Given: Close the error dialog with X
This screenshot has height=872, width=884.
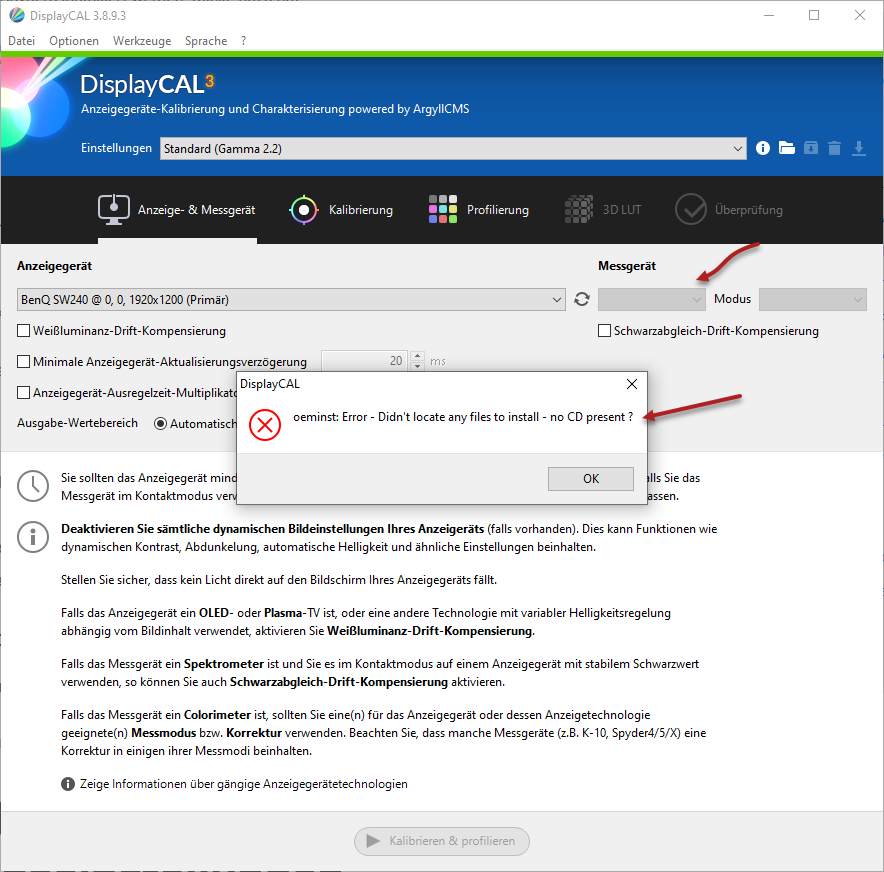Looking at the screenshot, I should pyautogui.click(x=632, y=384).
